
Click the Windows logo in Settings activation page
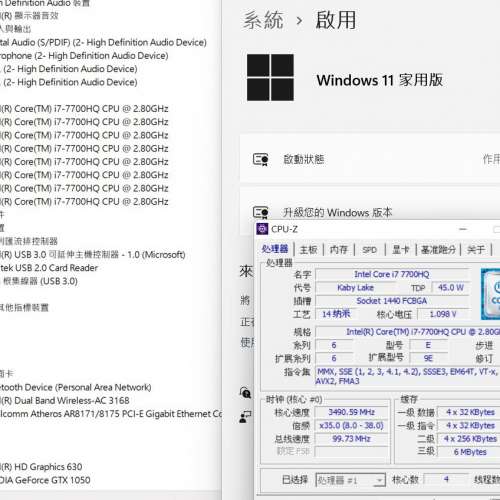[270, 77]
